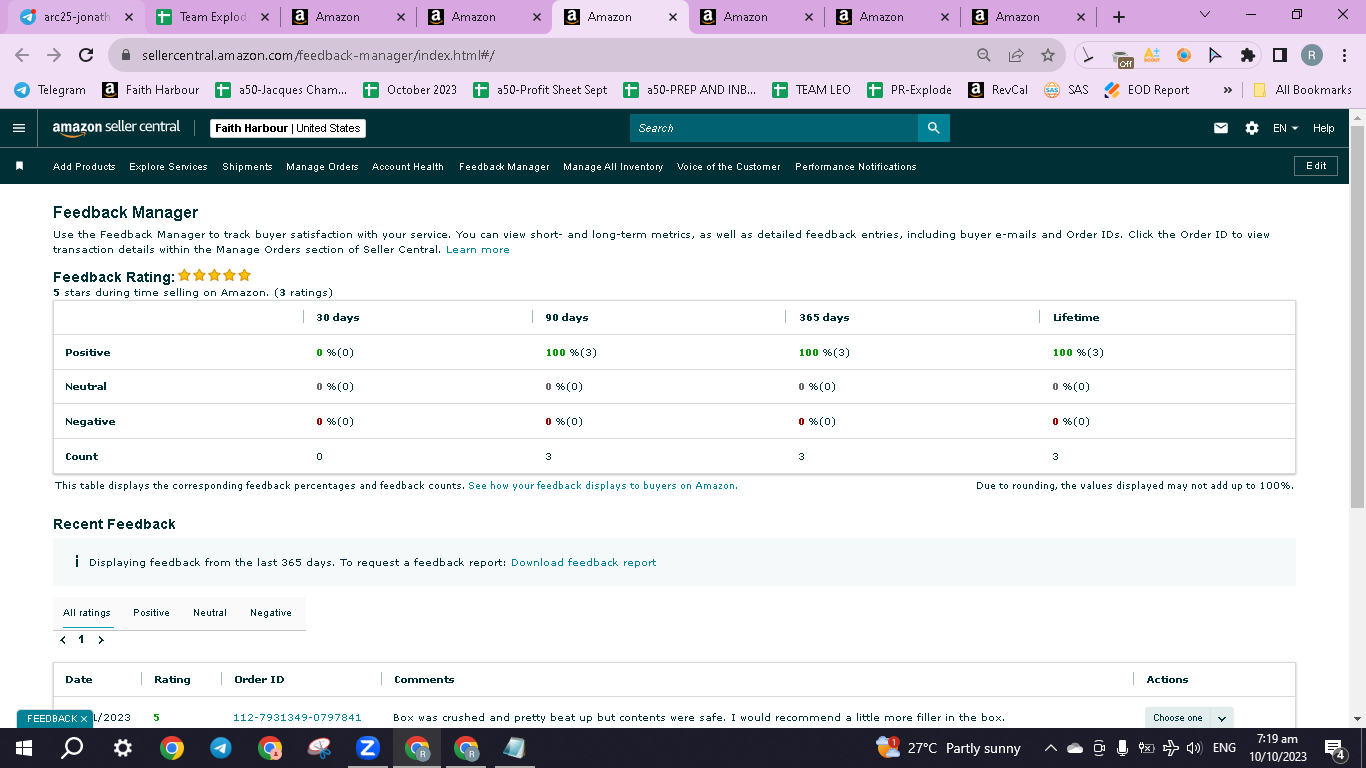
Task: Click the Learn more link
Action: [478, 249]
